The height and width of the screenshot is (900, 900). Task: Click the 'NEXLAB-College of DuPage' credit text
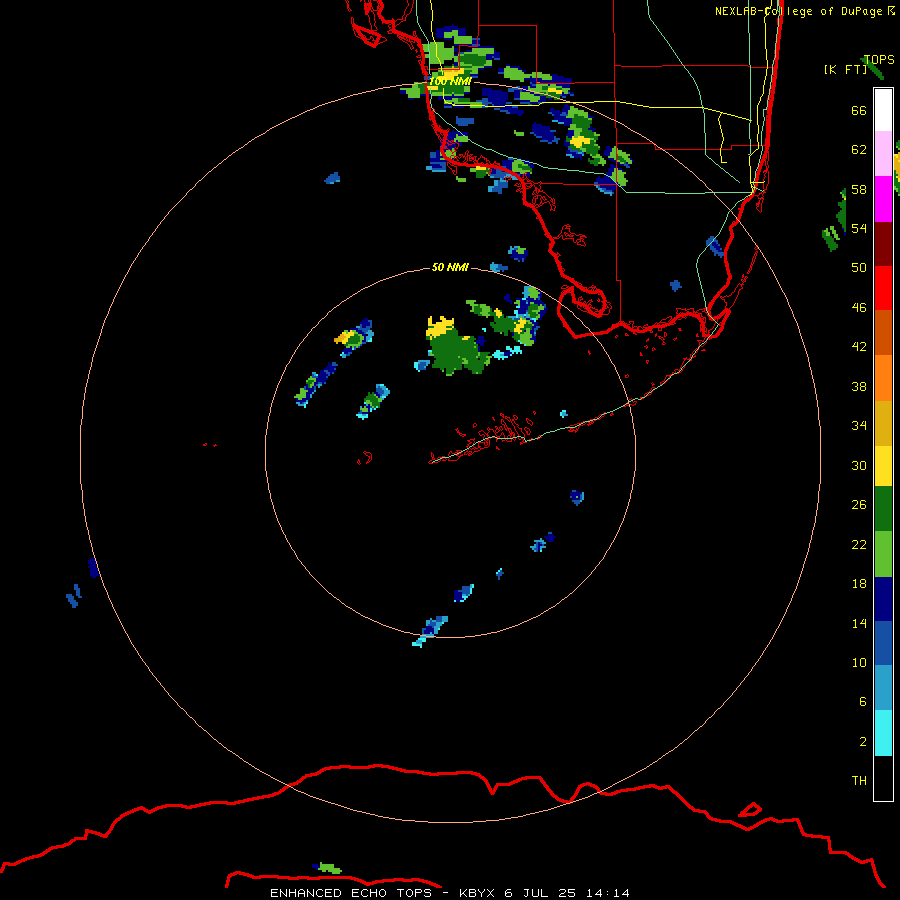(x=798, y=11)
